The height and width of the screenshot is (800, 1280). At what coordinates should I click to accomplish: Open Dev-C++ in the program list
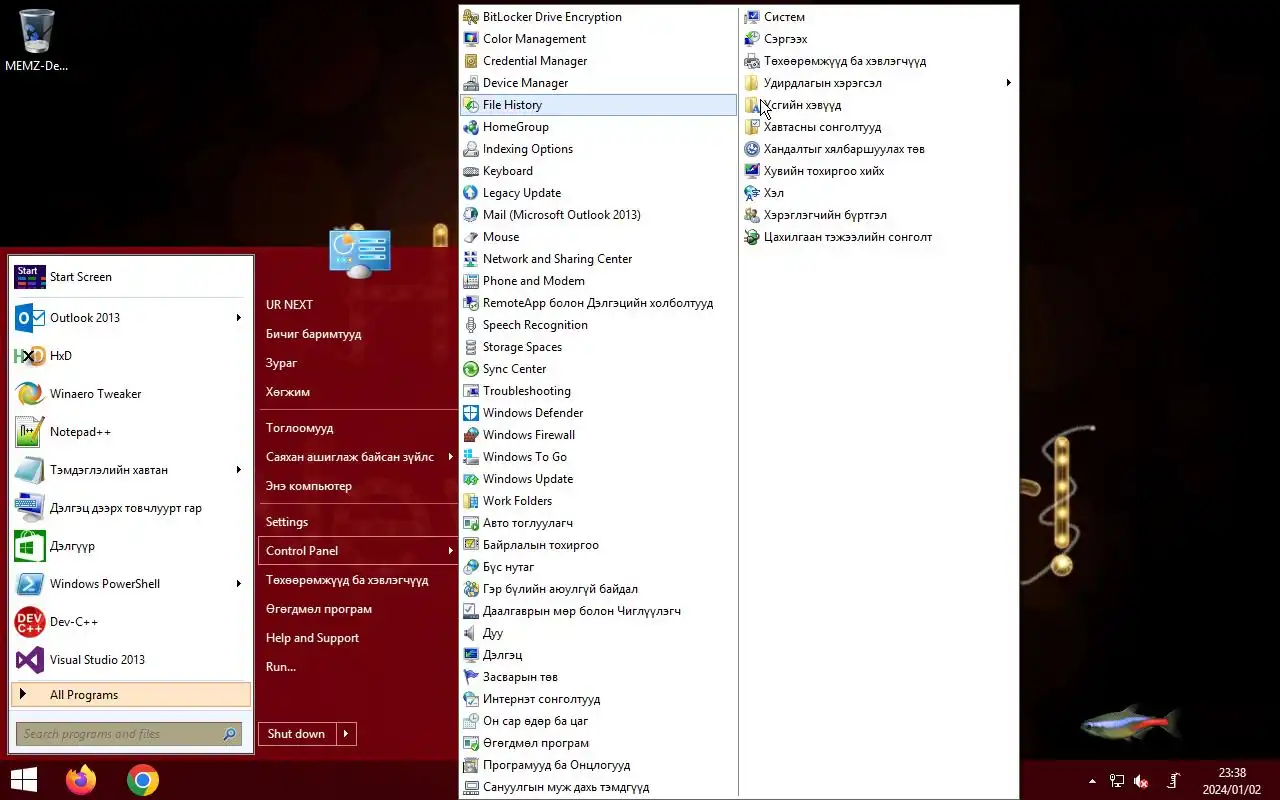pos(130,622)
